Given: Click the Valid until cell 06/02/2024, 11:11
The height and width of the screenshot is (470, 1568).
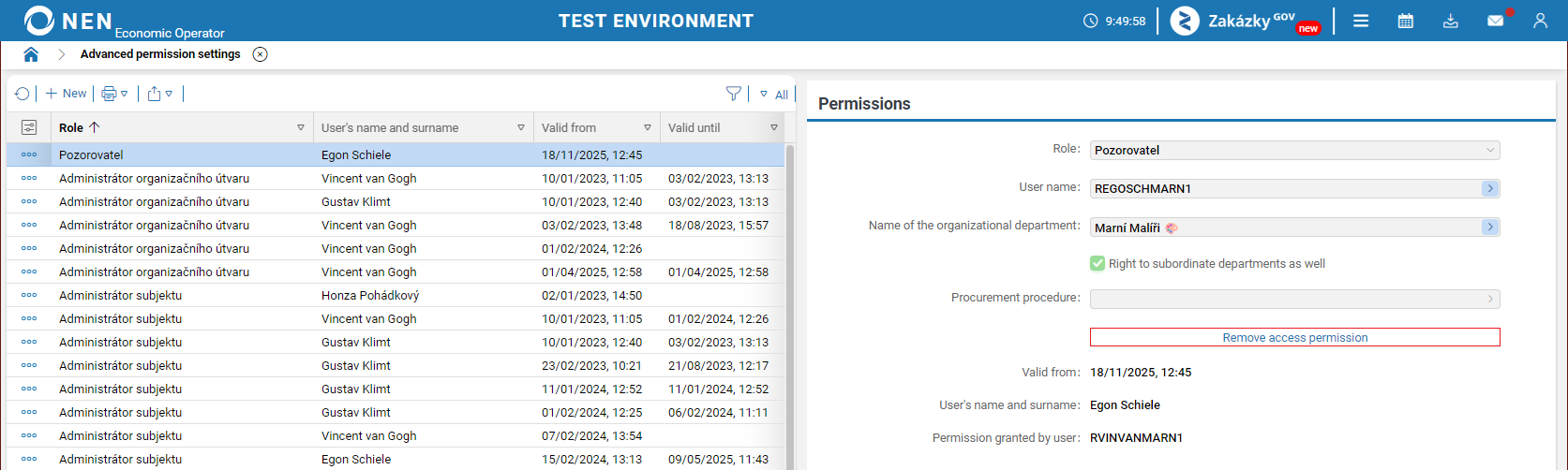Looking at the screenshot, I should [718, 412].
